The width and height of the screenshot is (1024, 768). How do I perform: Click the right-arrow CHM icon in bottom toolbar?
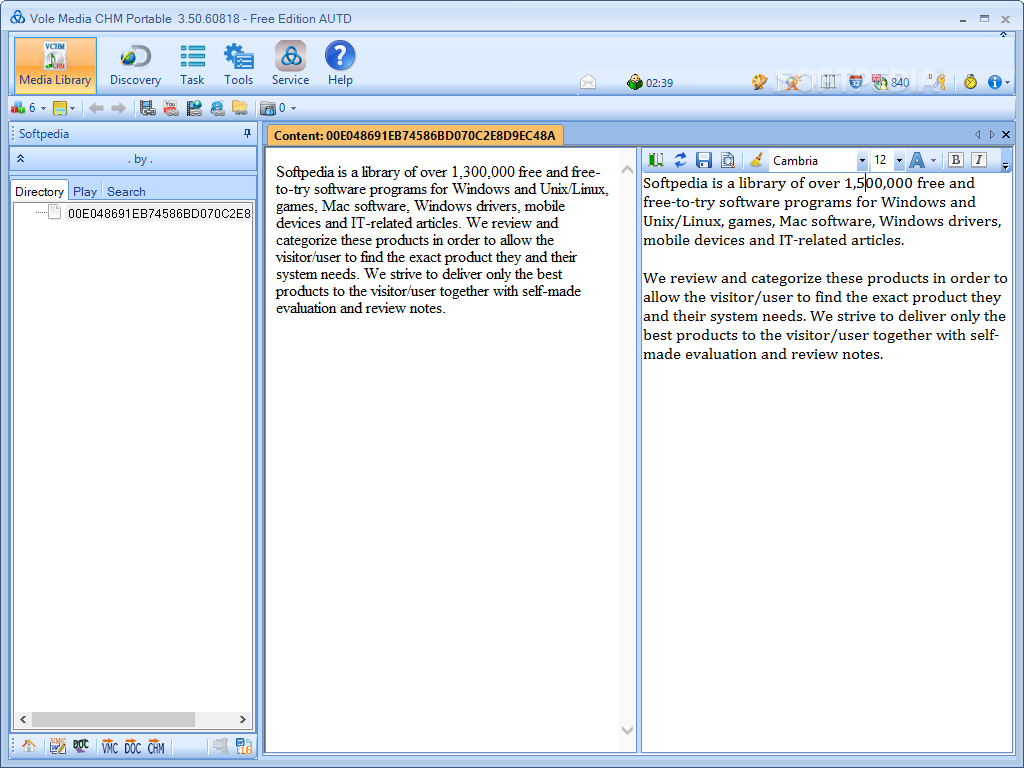[156, 746]
